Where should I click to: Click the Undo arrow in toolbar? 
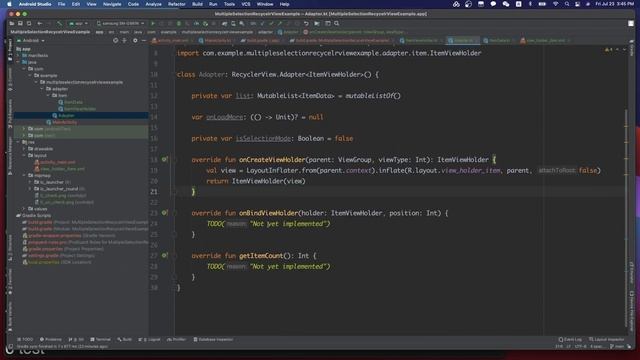306,24
